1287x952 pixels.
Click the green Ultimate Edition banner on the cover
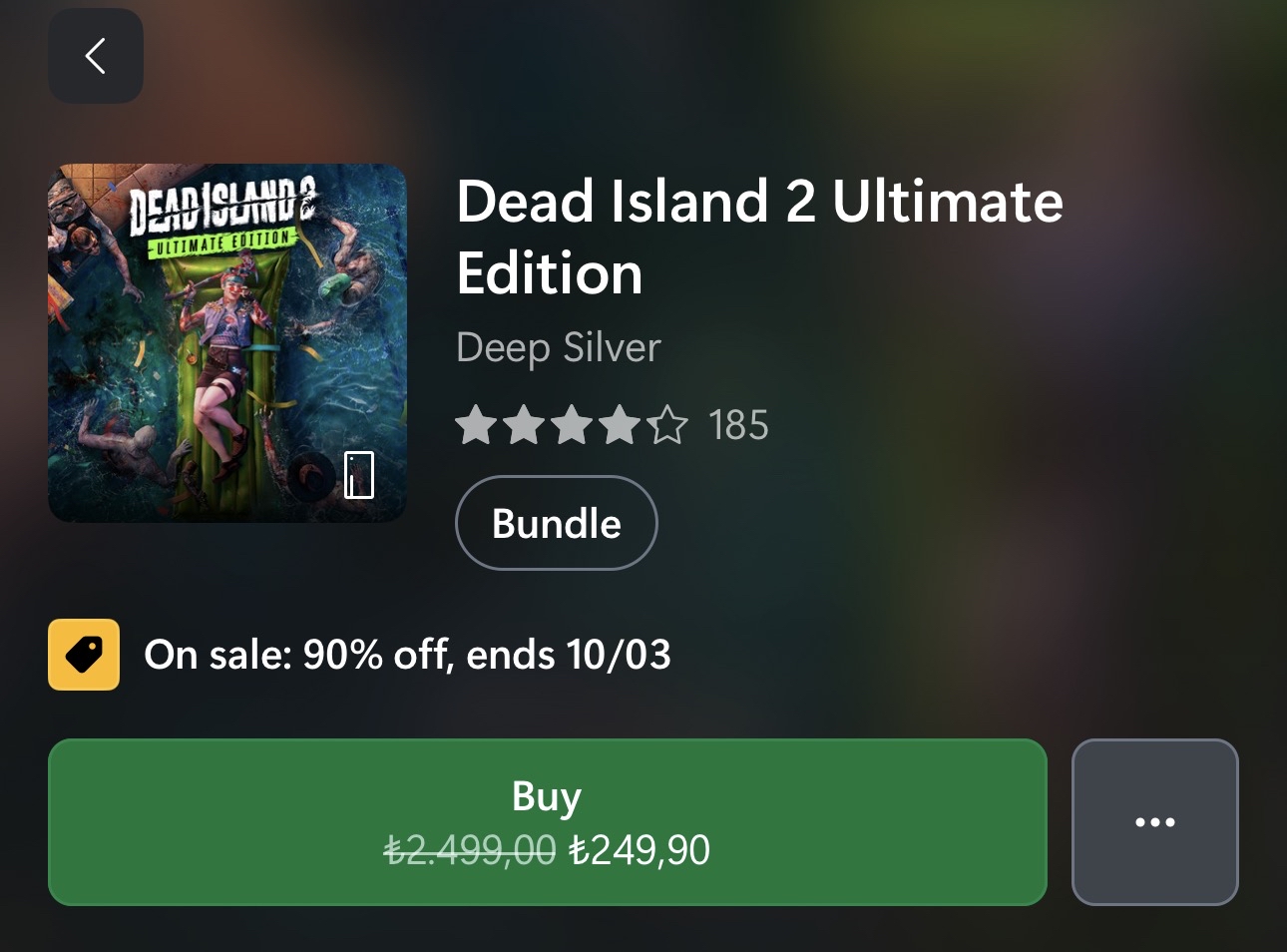[x=221, y=242]
